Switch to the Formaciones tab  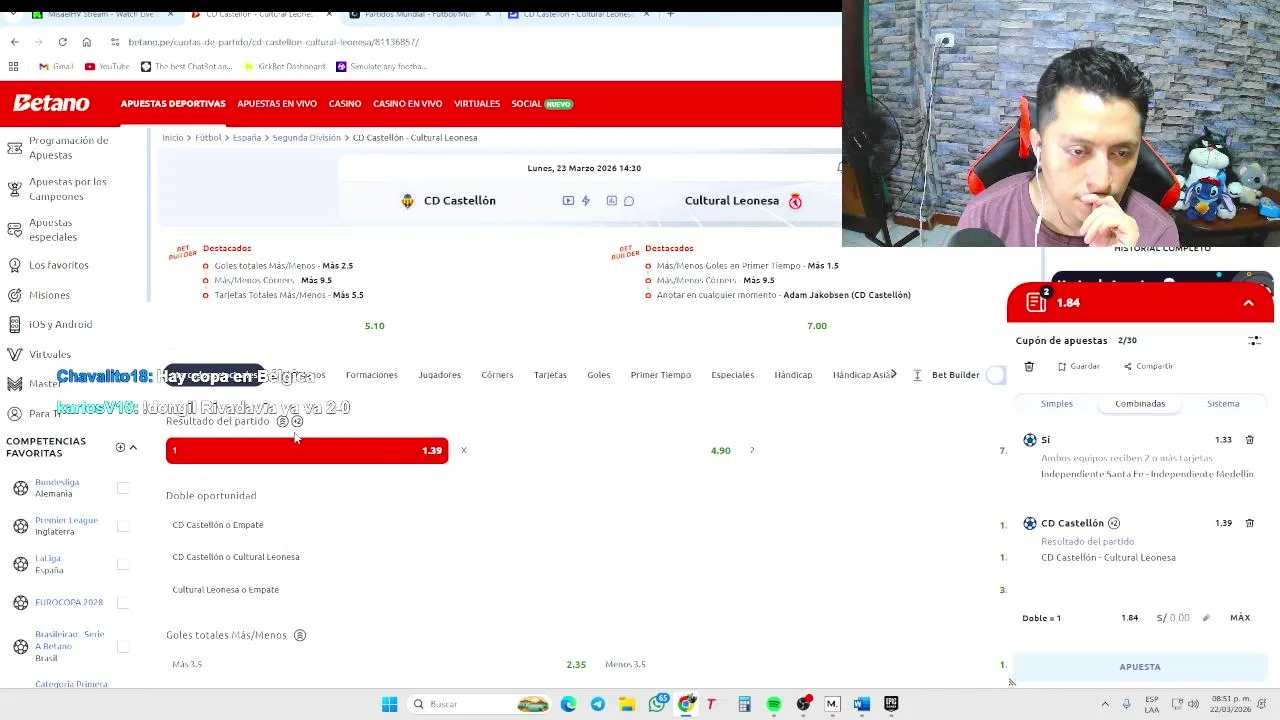(x=372, y=375)
